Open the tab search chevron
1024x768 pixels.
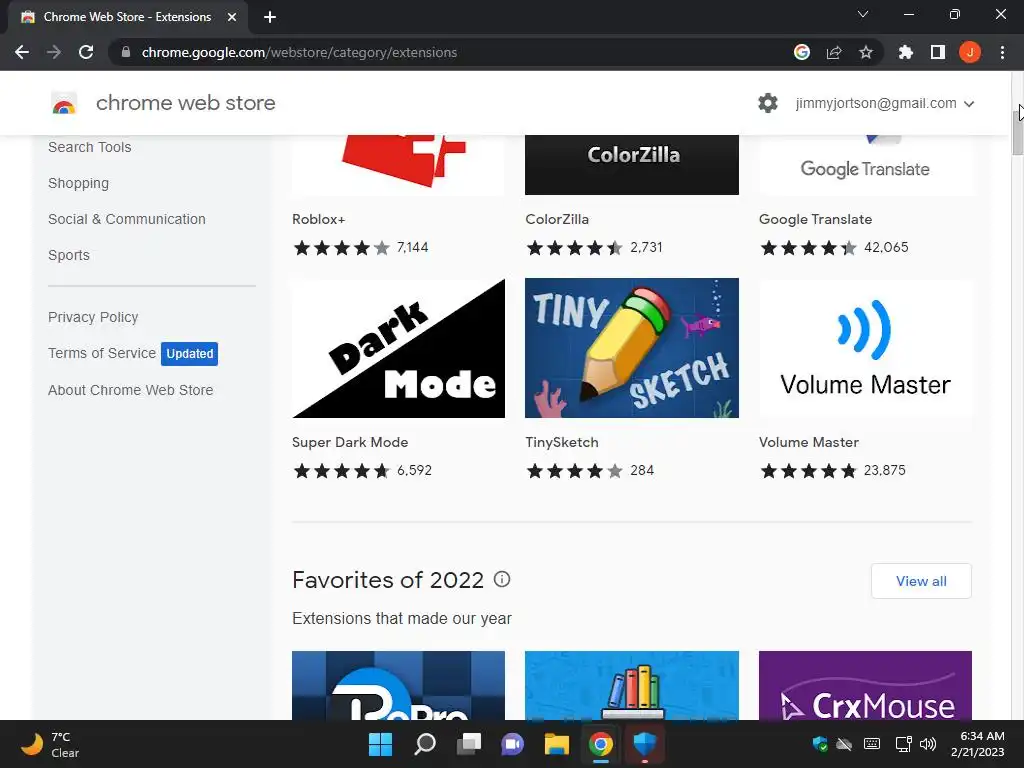pyautogui.click(x=863, y=14)
